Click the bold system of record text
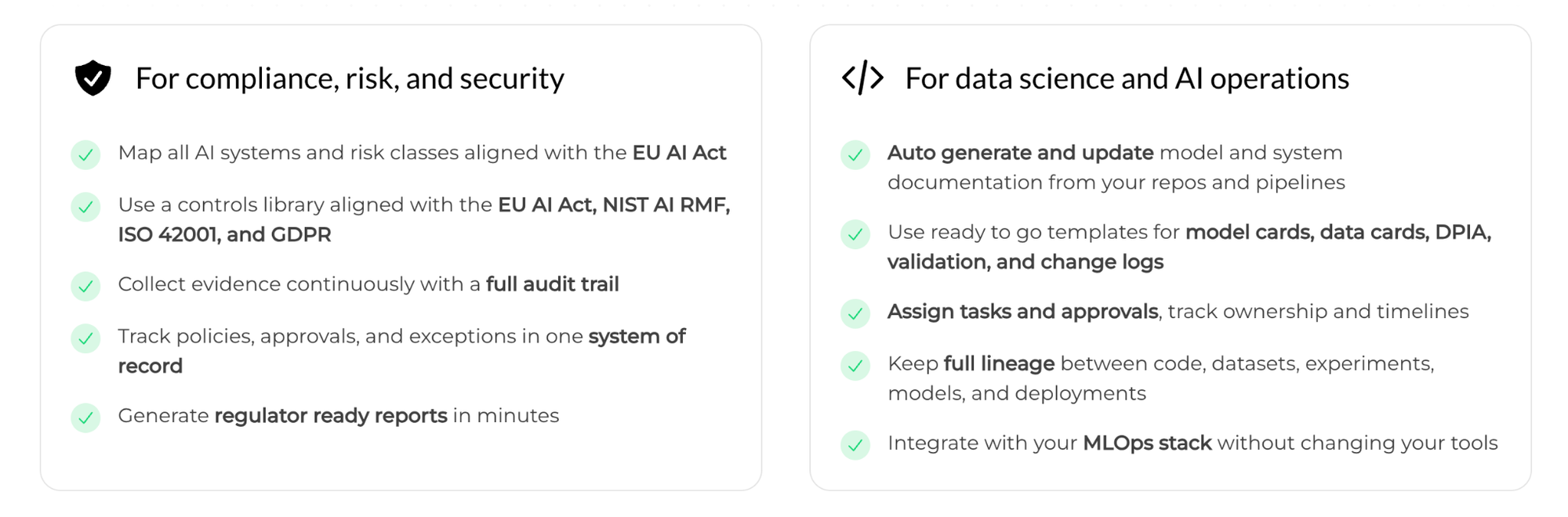The width and height of the screenshot is (1568, 517). [x=637, y=337]
